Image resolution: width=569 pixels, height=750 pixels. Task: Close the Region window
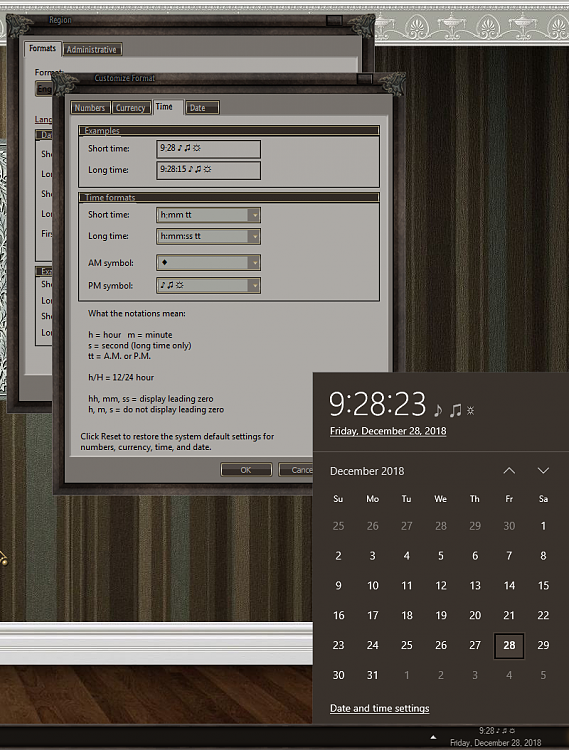pos(334,20)
